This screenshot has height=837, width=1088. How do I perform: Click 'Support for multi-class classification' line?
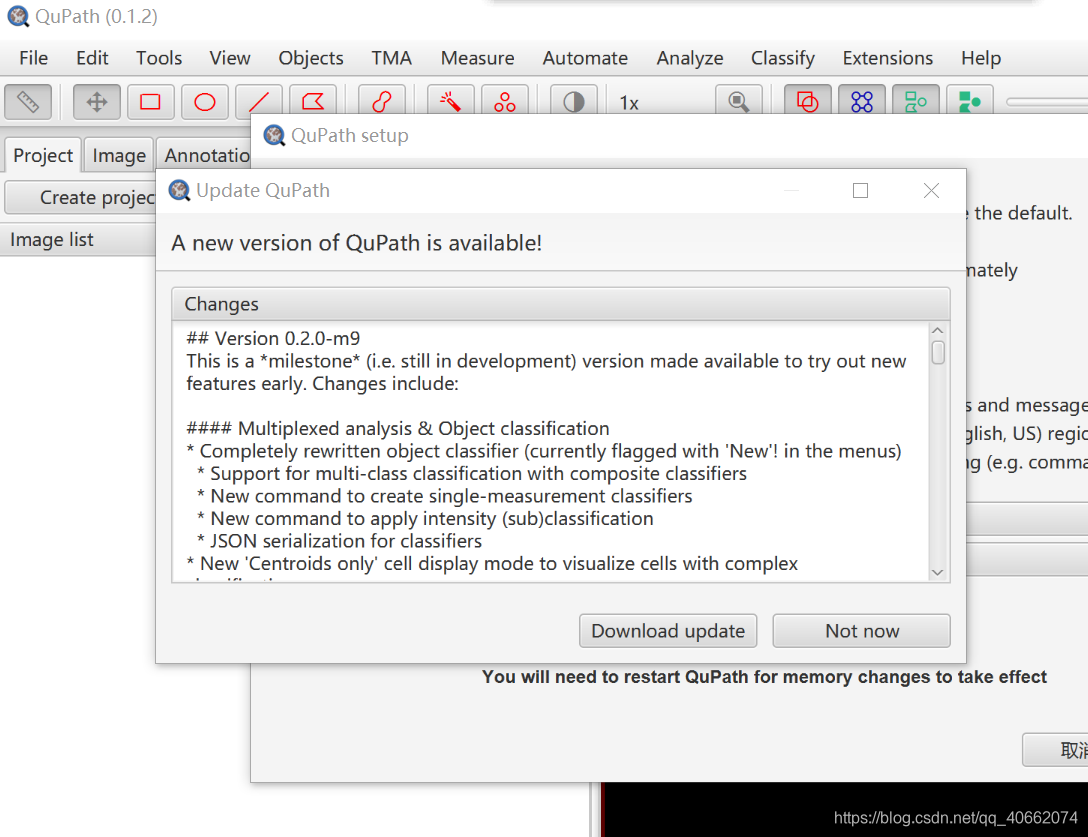(472, 473)
